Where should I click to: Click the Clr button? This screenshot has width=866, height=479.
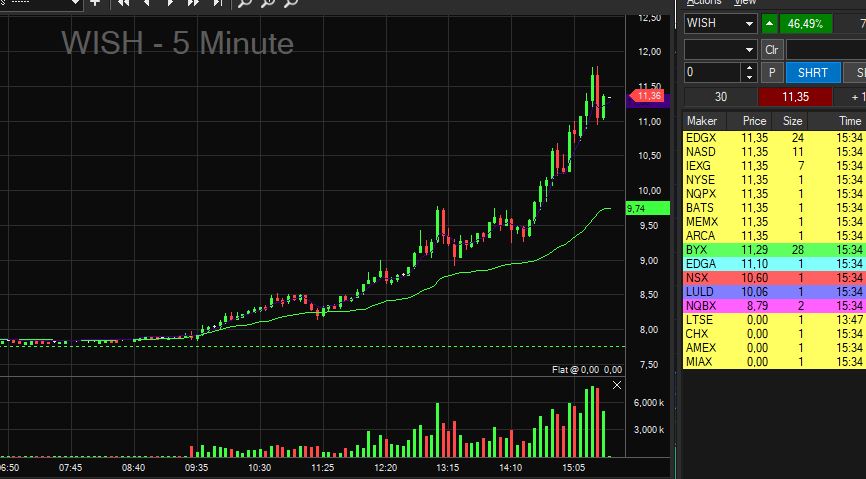[772, 50]
